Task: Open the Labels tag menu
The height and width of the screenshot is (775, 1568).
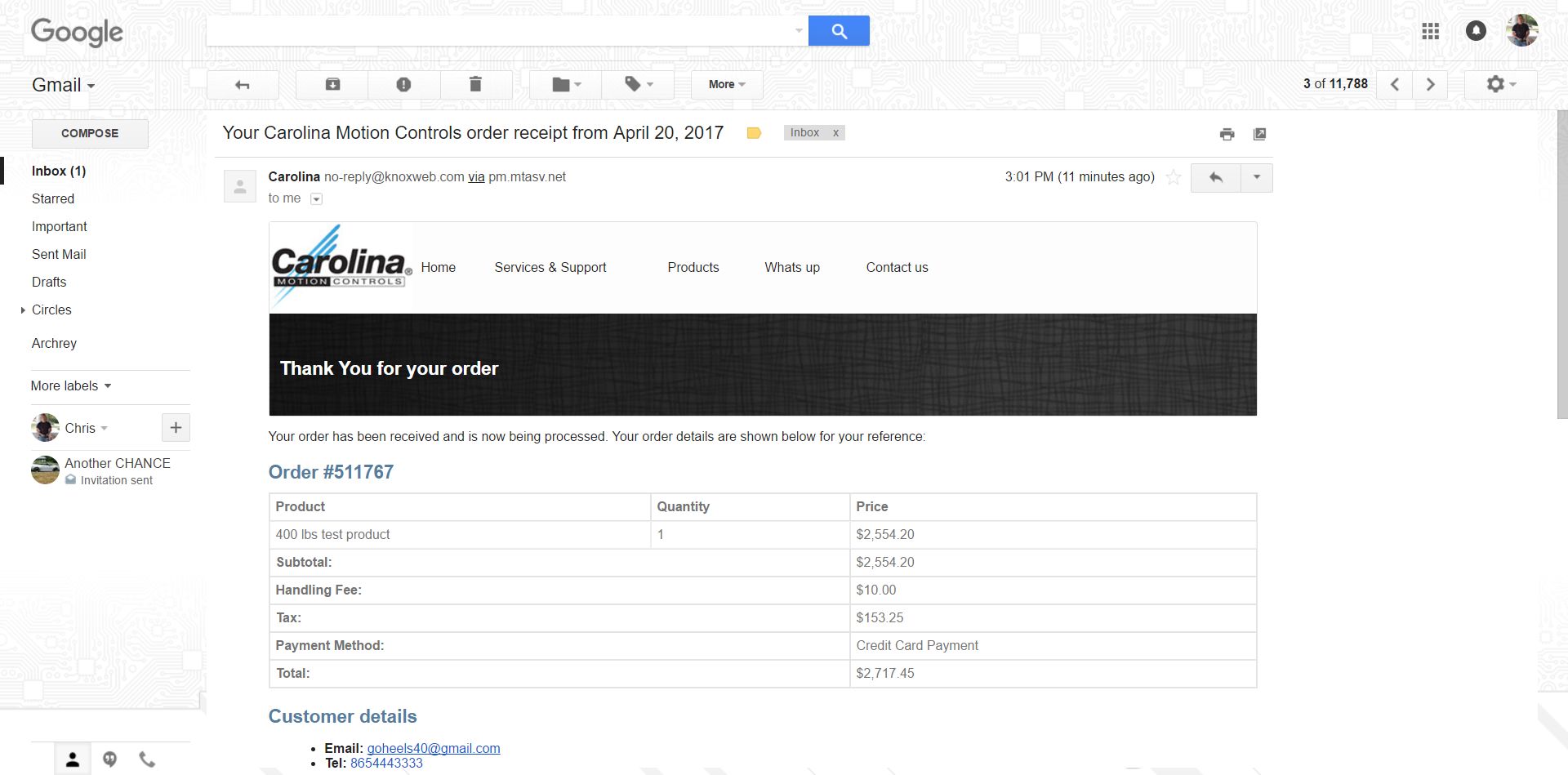Action: 638,84
